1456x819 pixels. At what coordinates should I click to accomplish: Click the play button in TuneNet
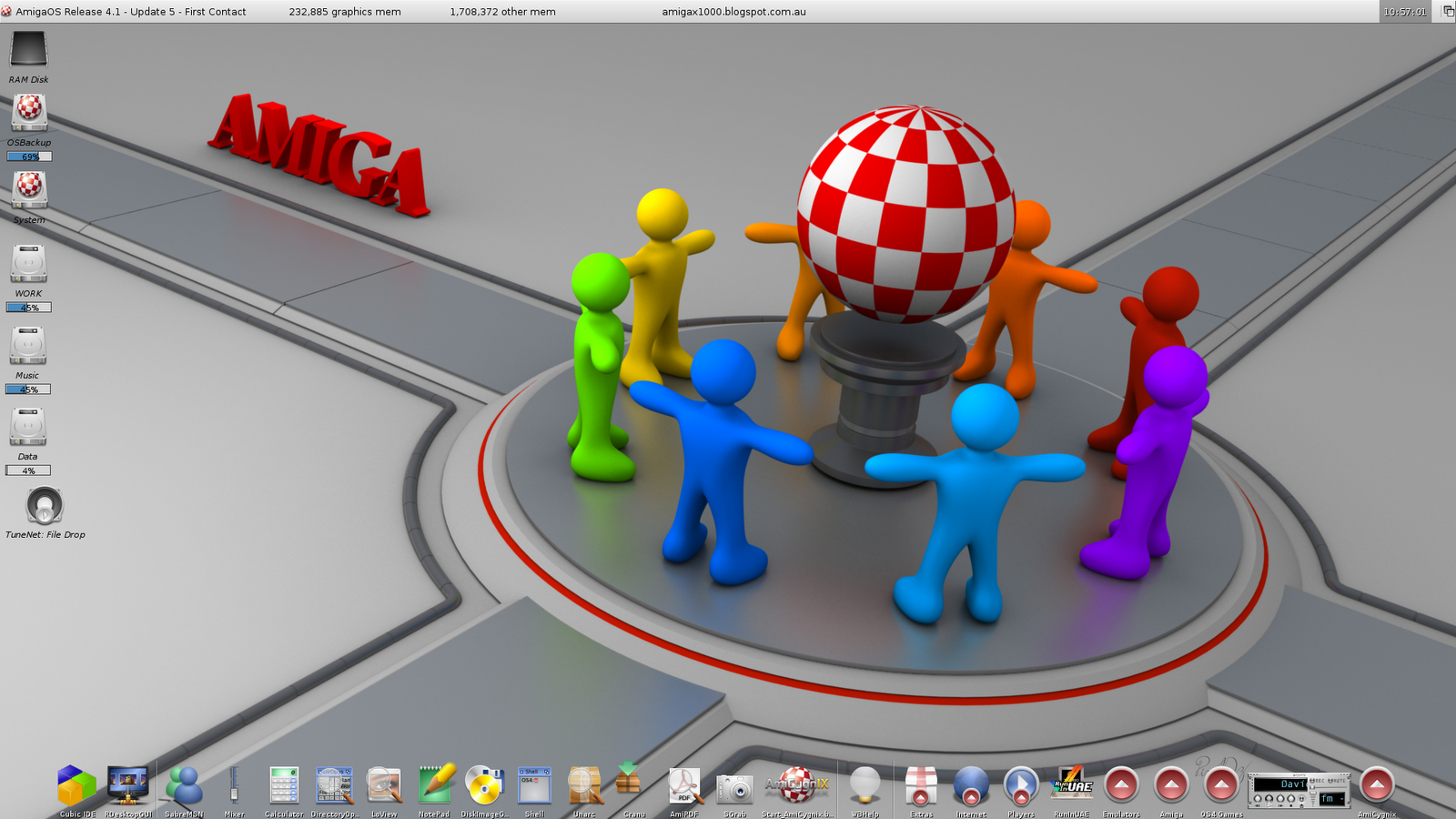point(1269,799)
